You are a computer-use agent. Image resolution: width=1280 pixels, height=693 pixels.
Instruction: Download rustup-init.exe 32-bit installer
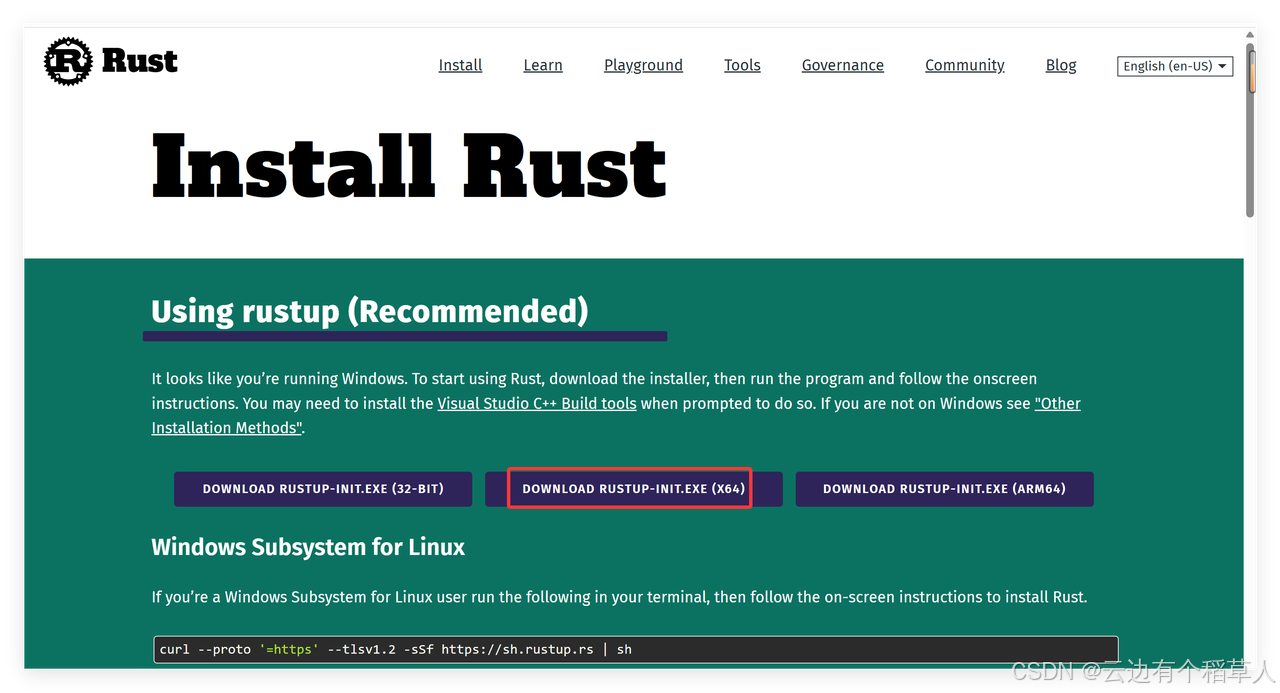[322, 489]
